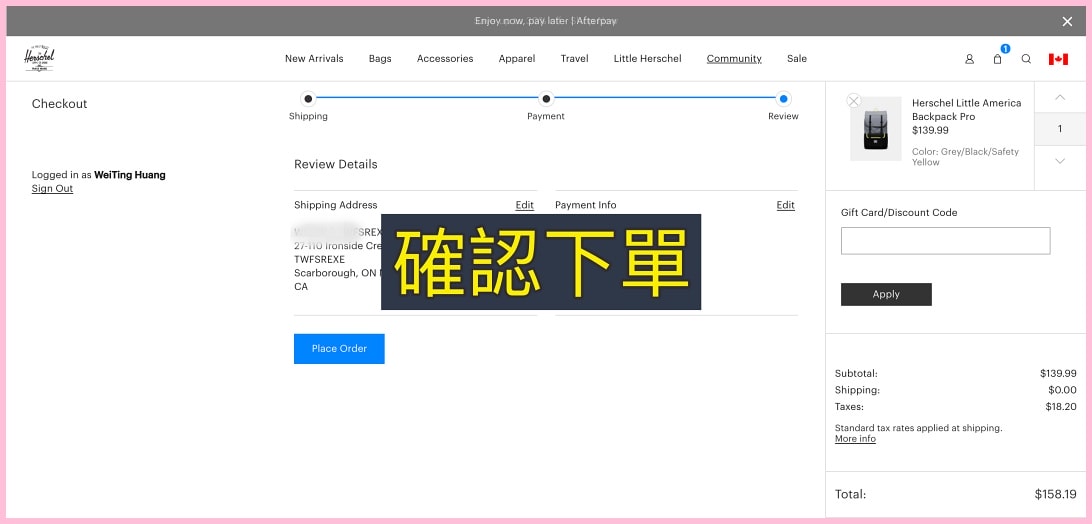Viewport: 1092px width, 524px height.
Task: Click the Sign Out link
Action: click(52, 189)
